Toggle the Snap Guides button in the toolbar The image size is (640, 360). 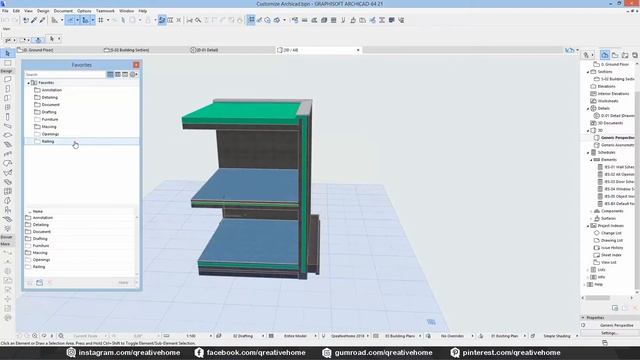[85, 20]
